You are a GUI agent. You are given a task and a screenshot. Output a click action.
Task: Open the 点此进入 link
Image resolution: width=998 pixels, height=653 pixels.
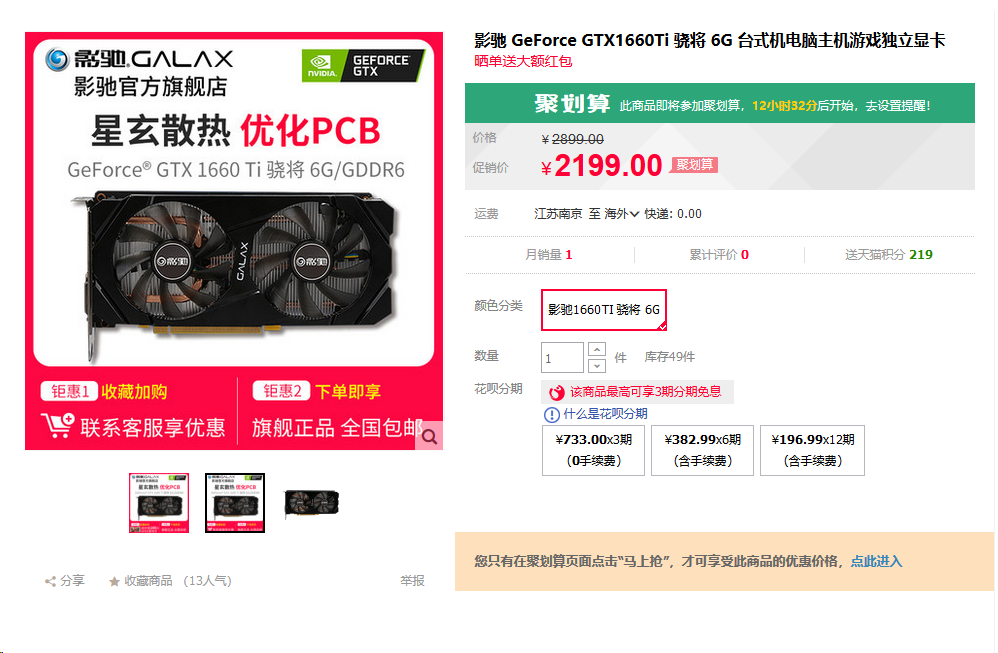tap(876, 561)
